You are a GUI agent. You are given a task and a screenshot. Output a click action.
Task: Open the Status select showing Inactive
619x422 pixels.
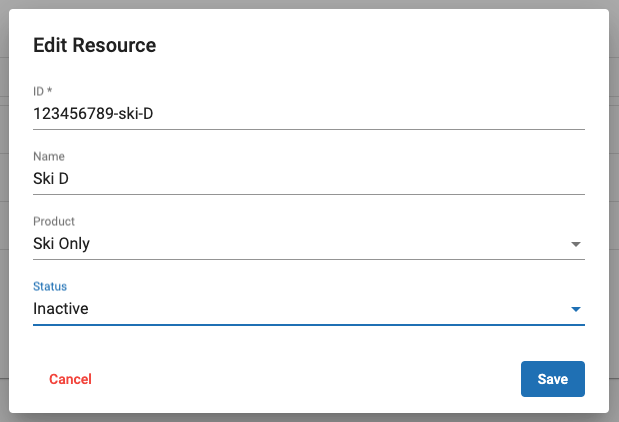[x=300, y=309]
